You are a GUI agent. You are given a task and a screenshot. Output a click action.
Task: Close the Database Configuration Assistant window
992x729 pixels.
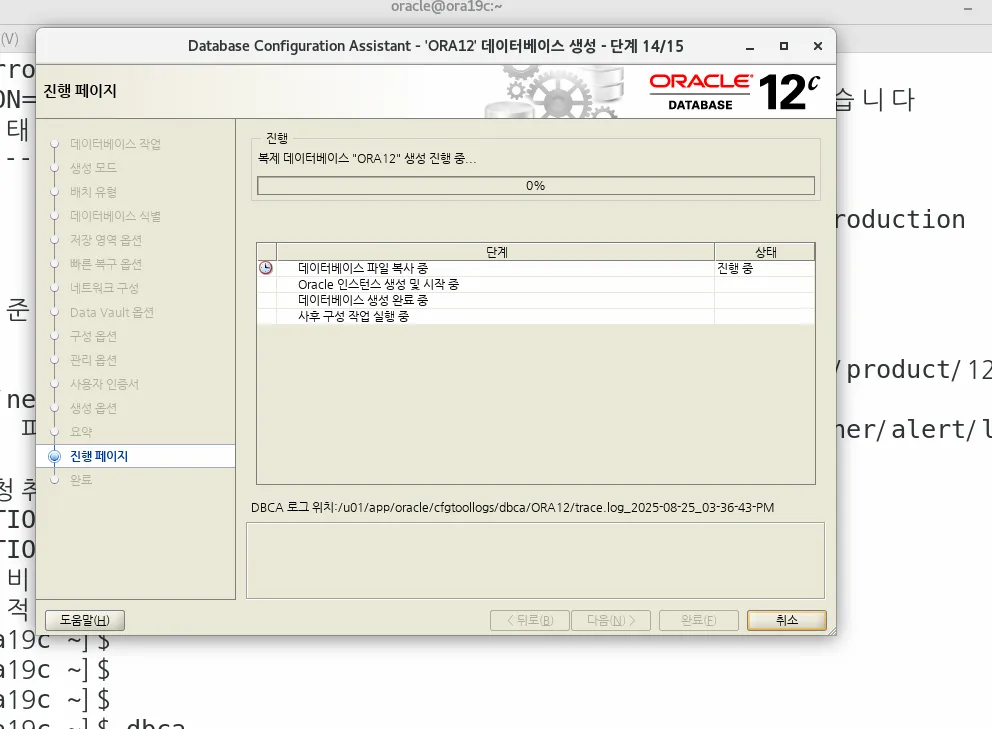[817, 46]
